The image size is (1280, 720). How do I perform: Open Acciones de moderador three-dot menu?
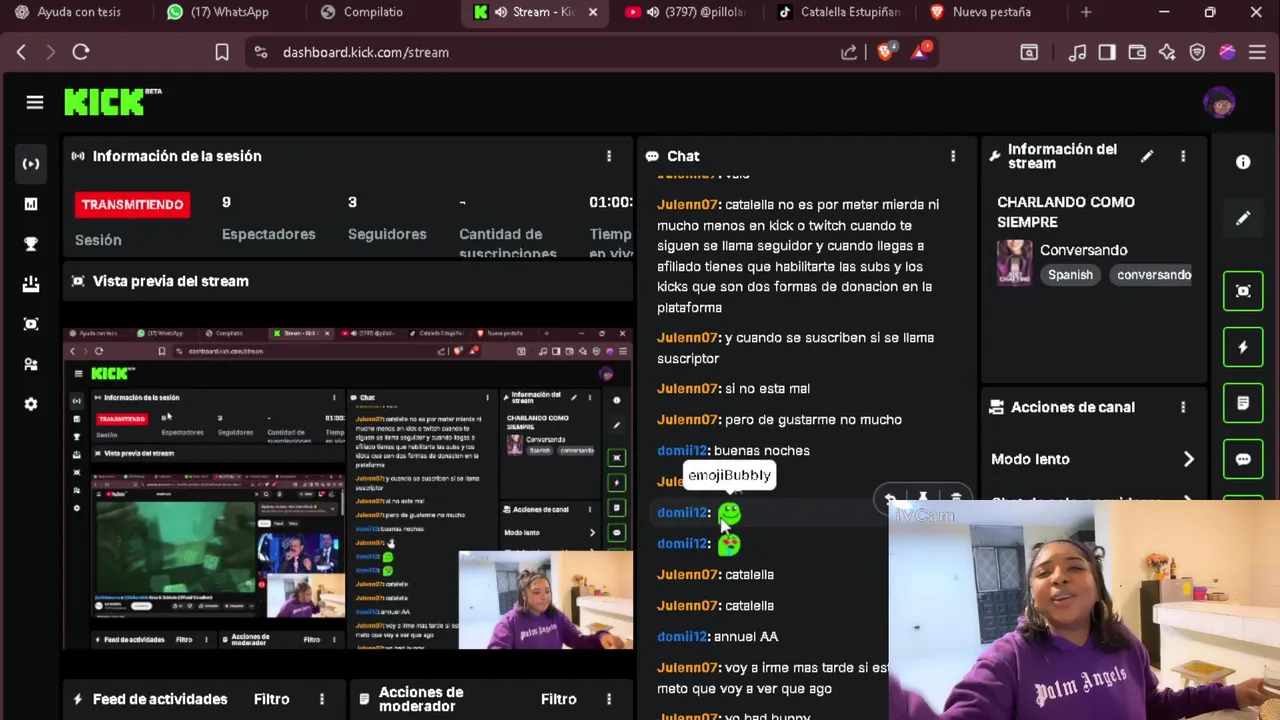[x=609, y=699]
